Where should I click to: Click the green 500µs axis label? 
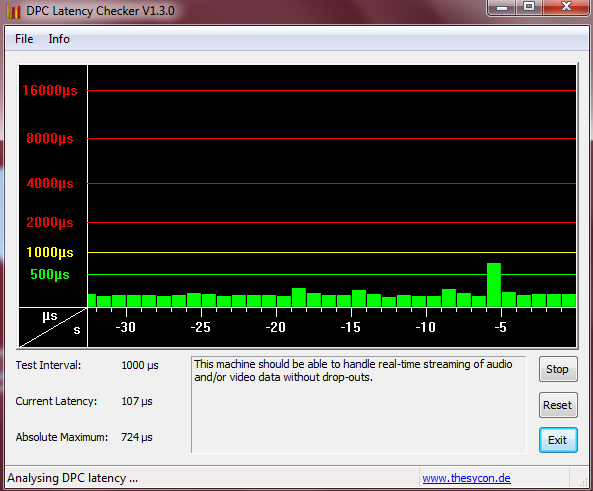50,274
